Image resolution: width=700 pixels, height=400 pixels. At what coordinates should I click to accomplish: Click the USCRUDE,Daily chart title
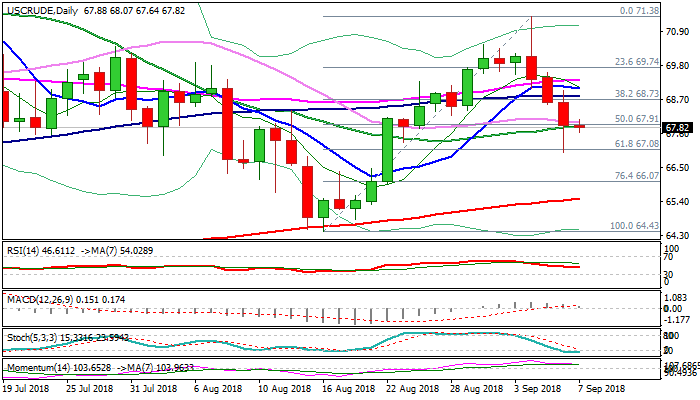click(x=42, y=8)
